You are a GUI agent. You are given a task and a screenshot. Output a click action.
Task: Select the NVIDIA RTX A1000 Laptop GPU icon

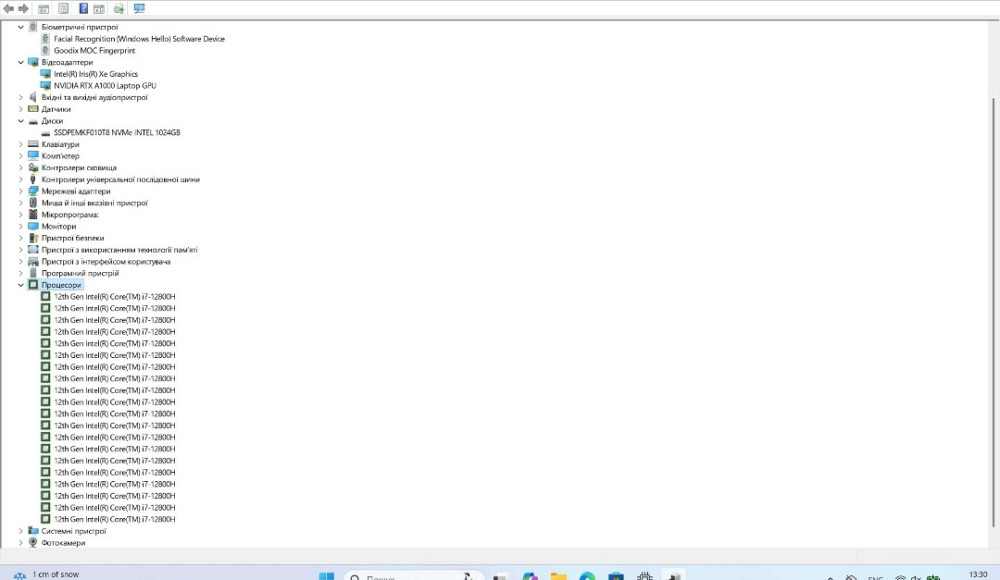pos(46,86)
